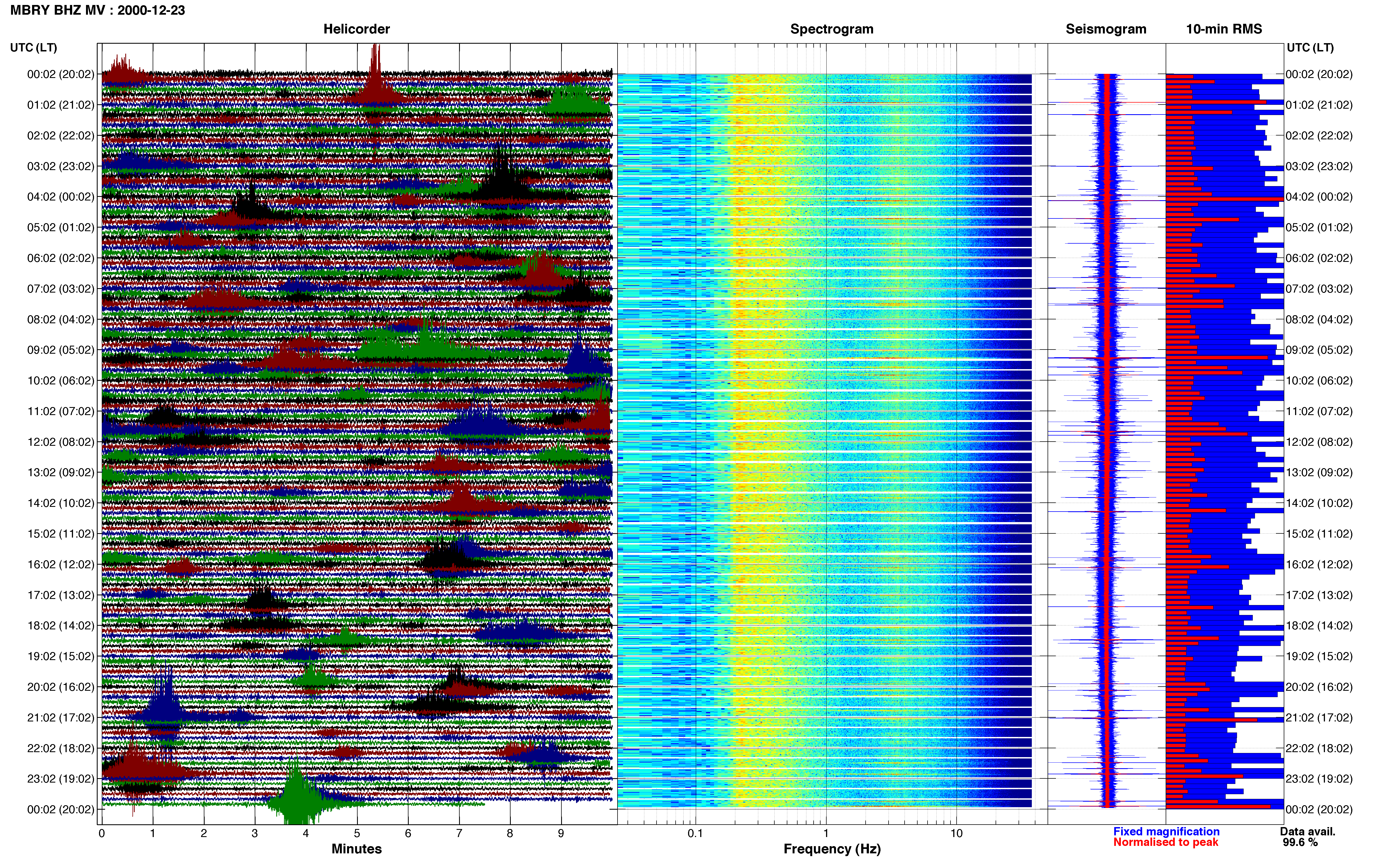Click right-side time label '01:02 (21:02)'

tap(1319, 105)
